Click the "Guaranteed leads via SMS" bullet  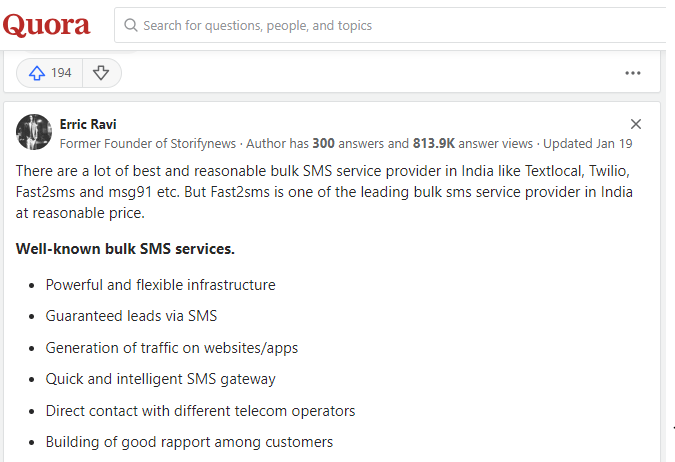click(x=131, y=316)
